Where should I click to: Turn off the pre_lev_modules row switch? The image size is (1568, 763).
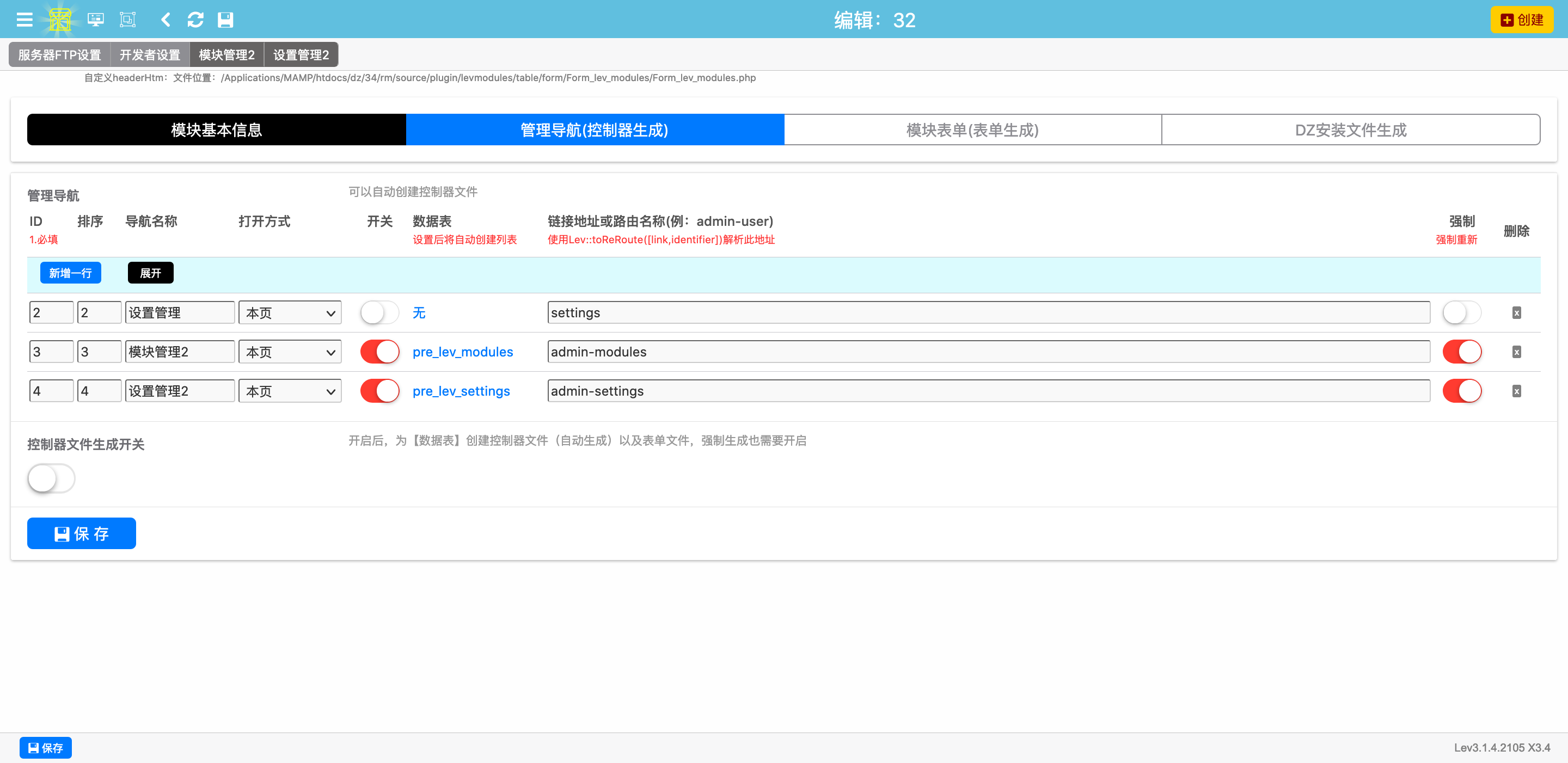point(379,352)
